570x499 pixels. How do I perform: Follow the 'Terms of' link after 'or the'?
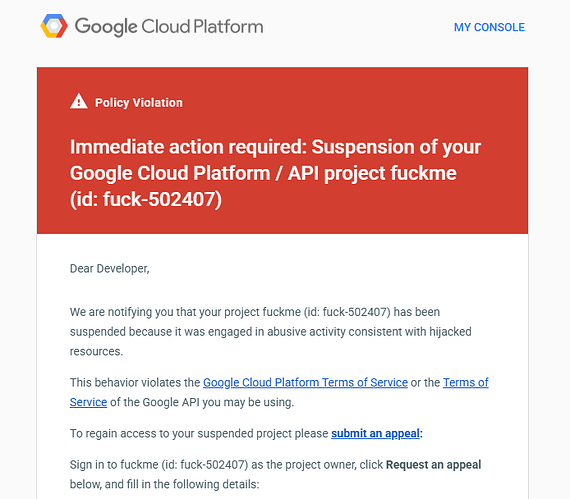point(466,382)
